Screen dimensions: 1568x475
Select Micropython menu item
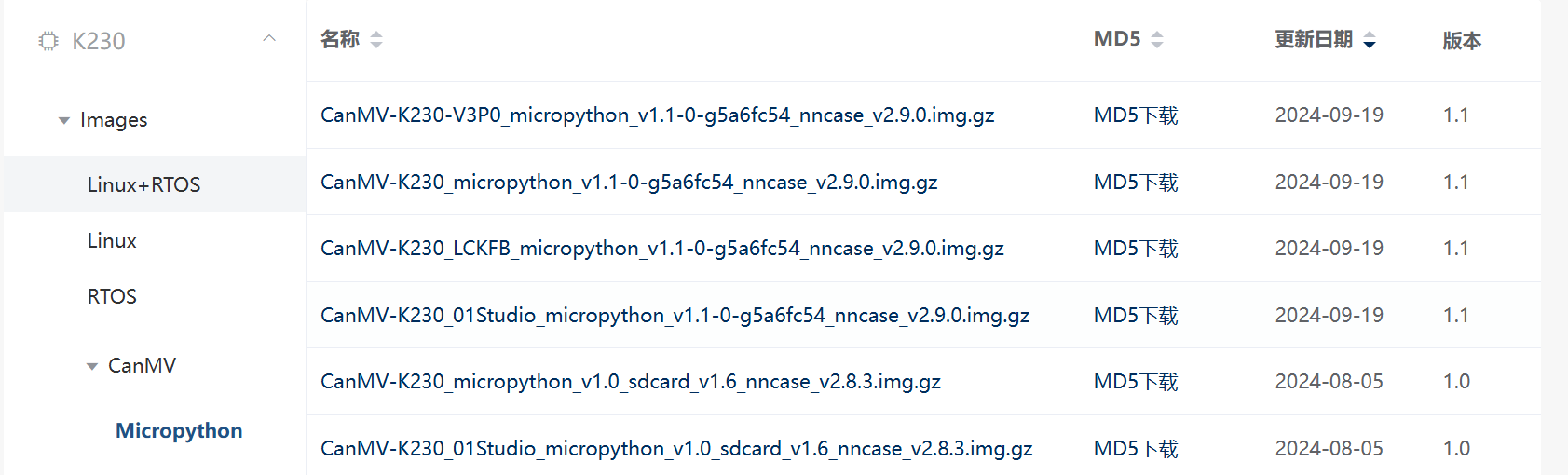click(x=179, y=430)
